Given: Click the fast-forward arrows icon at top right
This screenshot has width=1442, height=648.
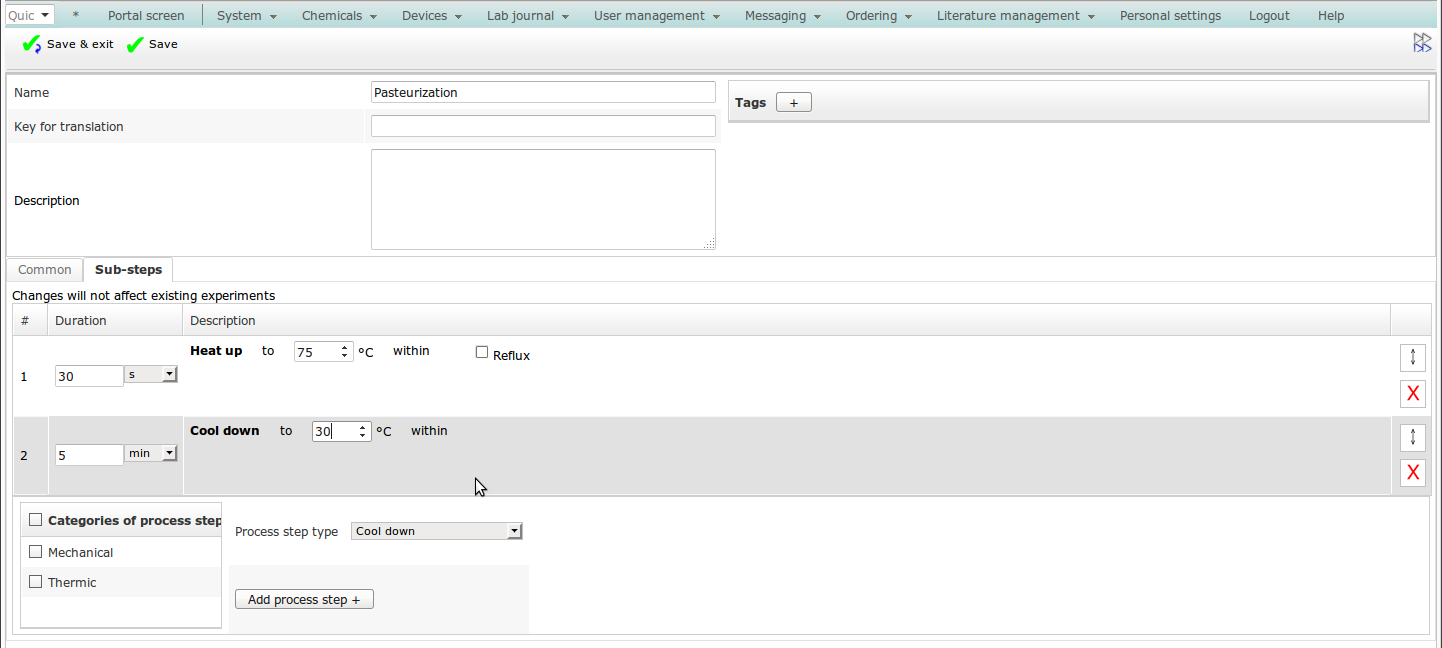Looking at the screenshot, I should coord(1421,42).
